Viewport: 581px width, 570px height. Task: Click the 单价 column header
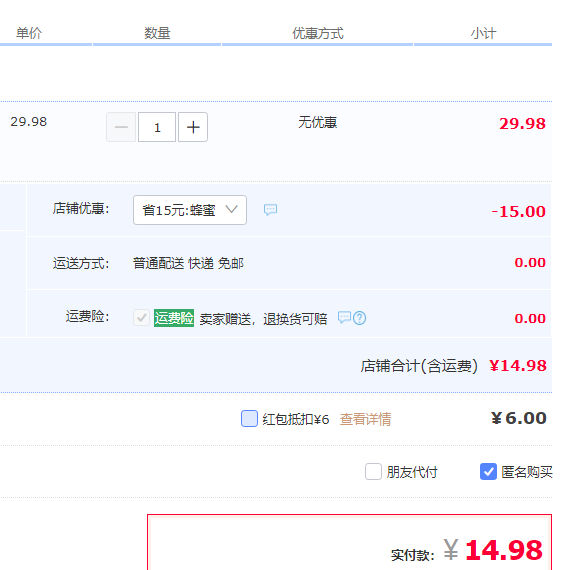tap(29, 33)
